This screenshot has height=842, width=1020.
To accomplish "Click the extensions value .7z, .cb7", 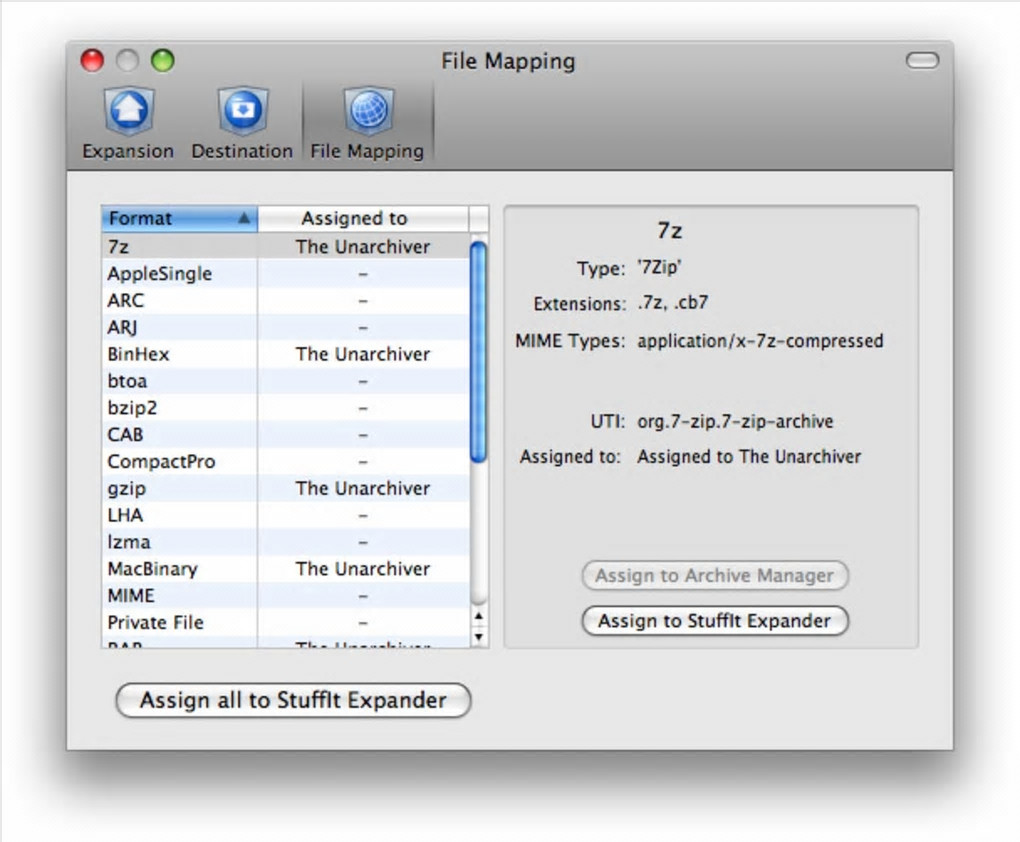I will [673, 303].
